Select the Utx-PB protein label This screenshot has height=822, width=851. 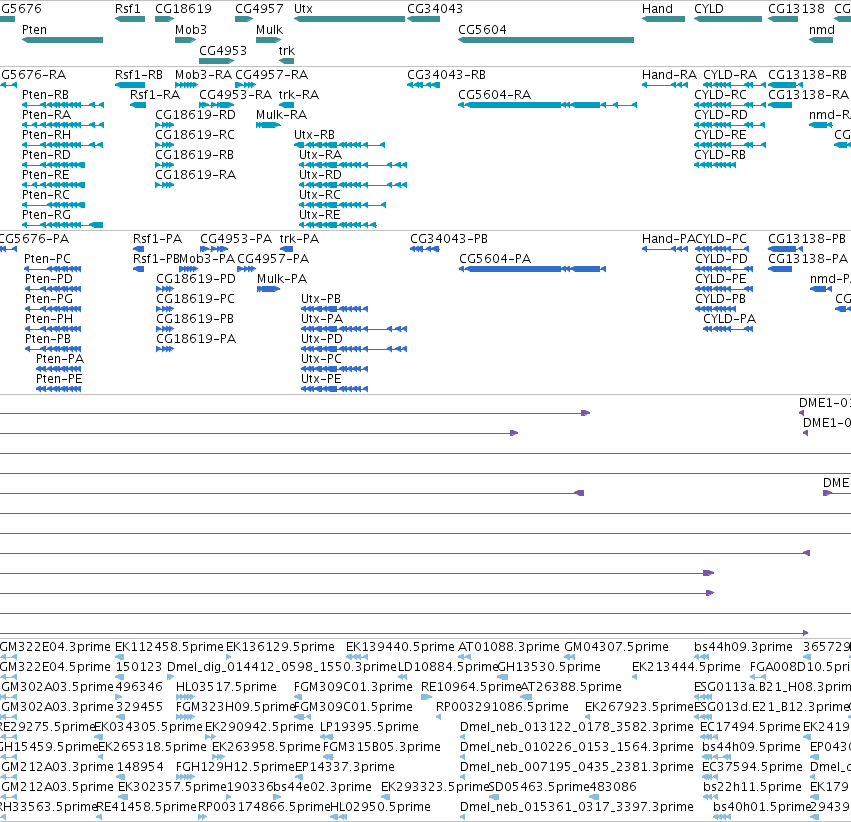[321, 299]
